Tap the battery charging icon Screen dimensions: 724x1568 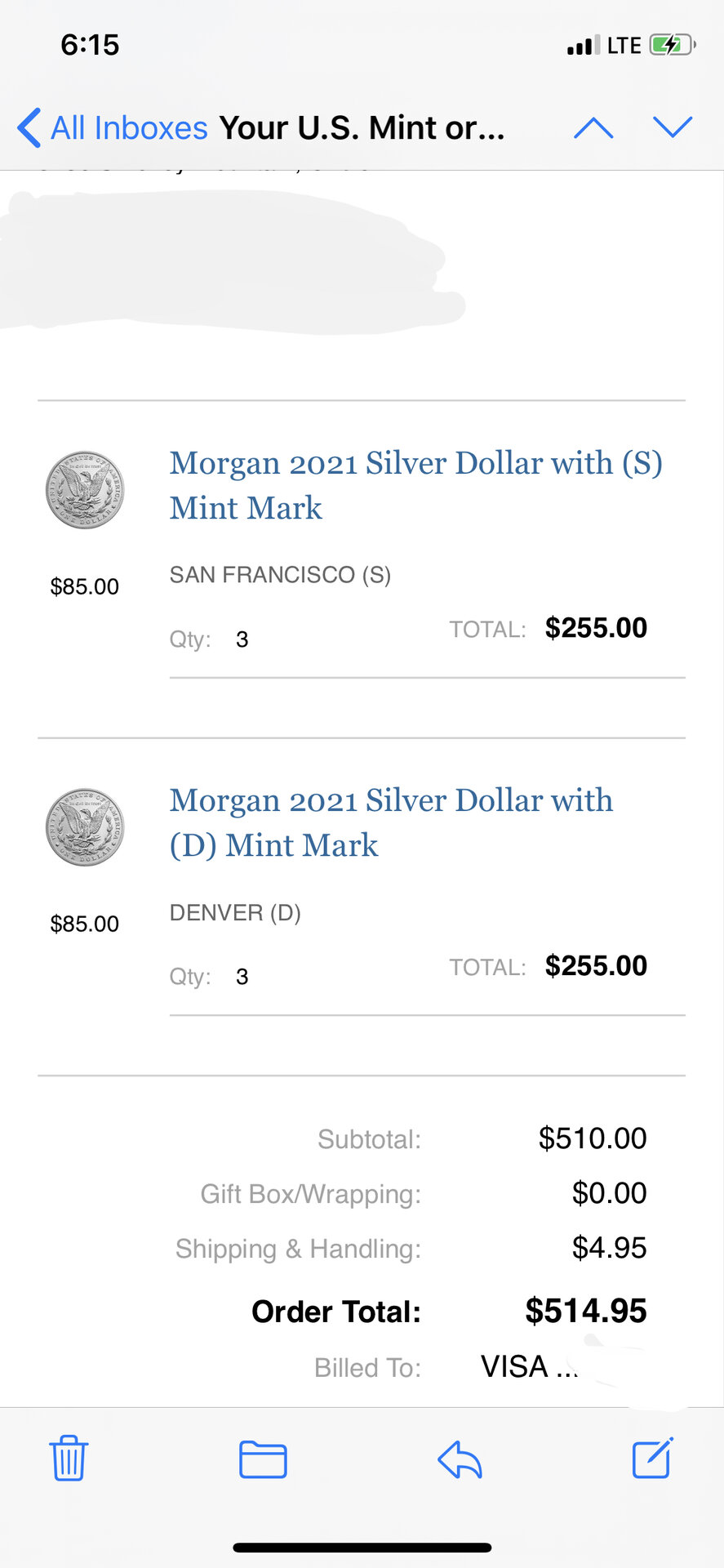[x=672, y=45]
